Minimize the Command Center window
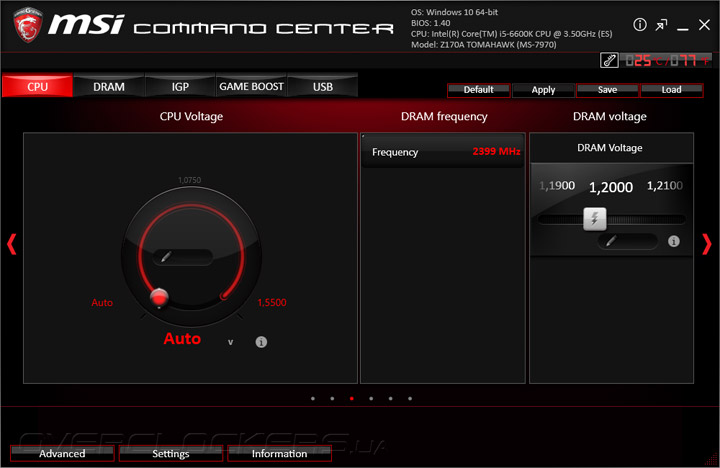 point(683,29)
